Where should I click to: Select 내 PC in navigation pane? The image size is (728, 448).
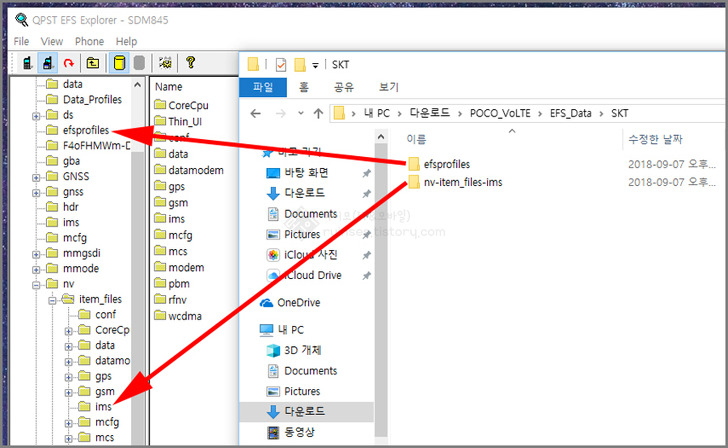tap(290, 330)
